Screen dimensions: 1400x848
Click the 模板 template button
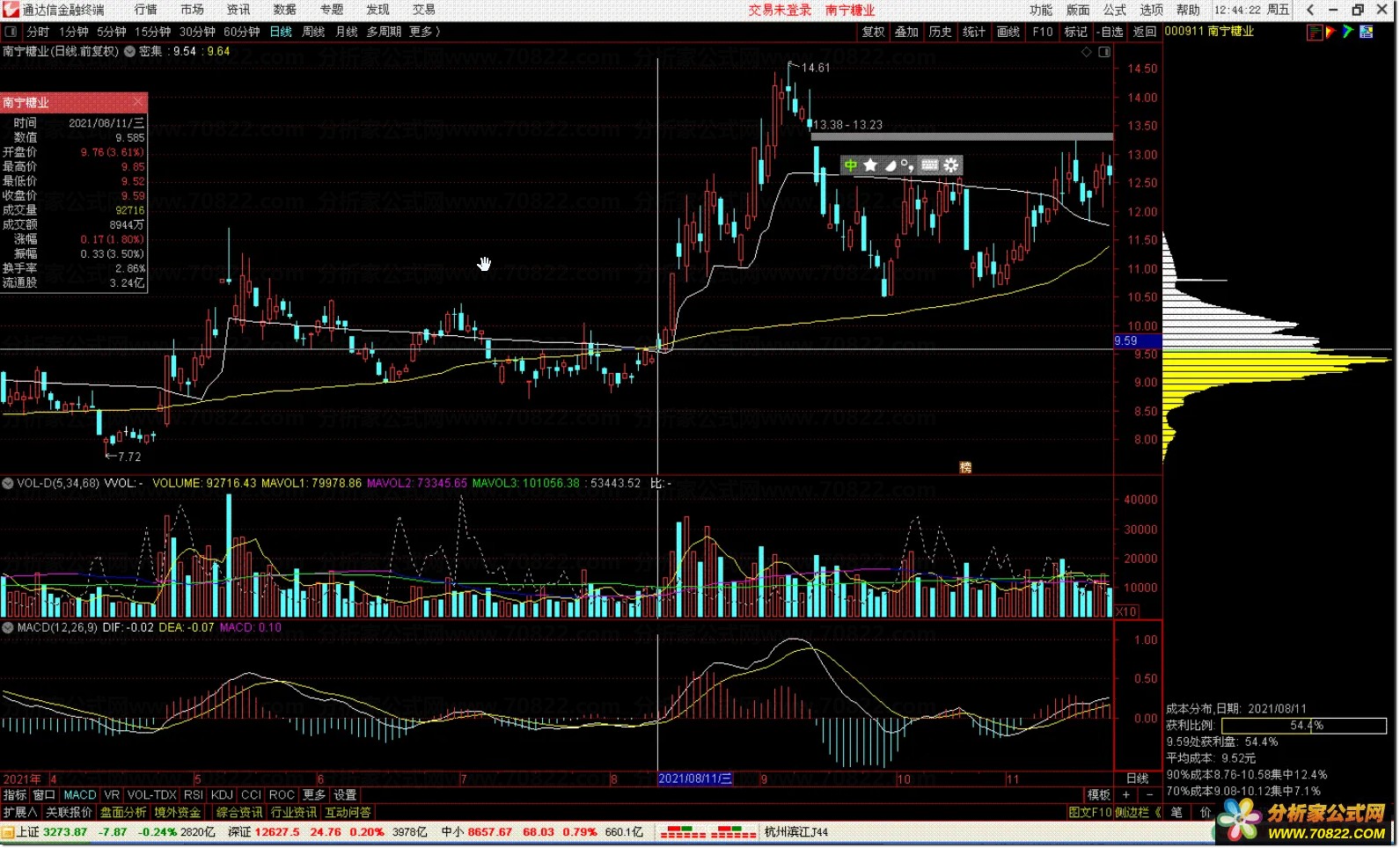click(1099, 795)
